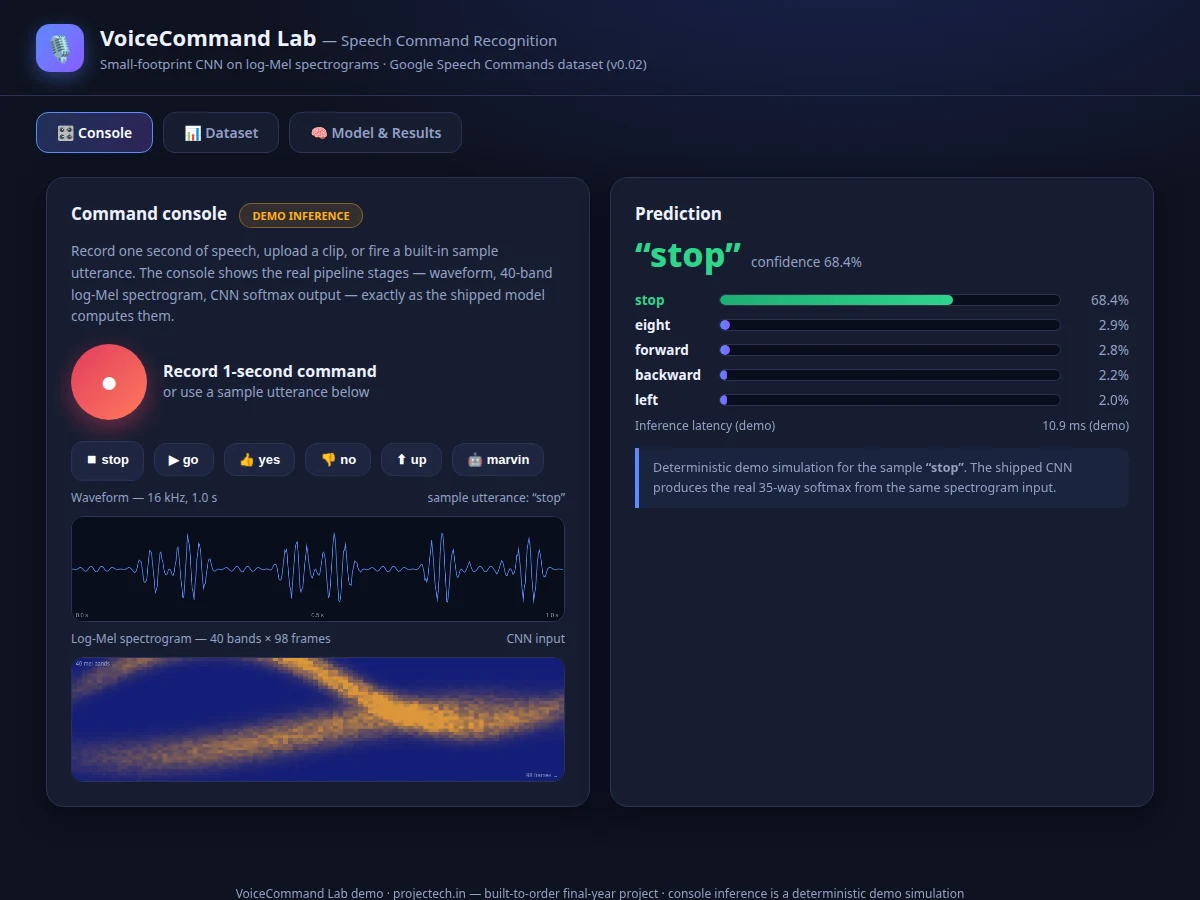Click the VoiceCommand Lab microphone logo
The width and height of the screenshot is (1200, 900).
coord(60,48)
